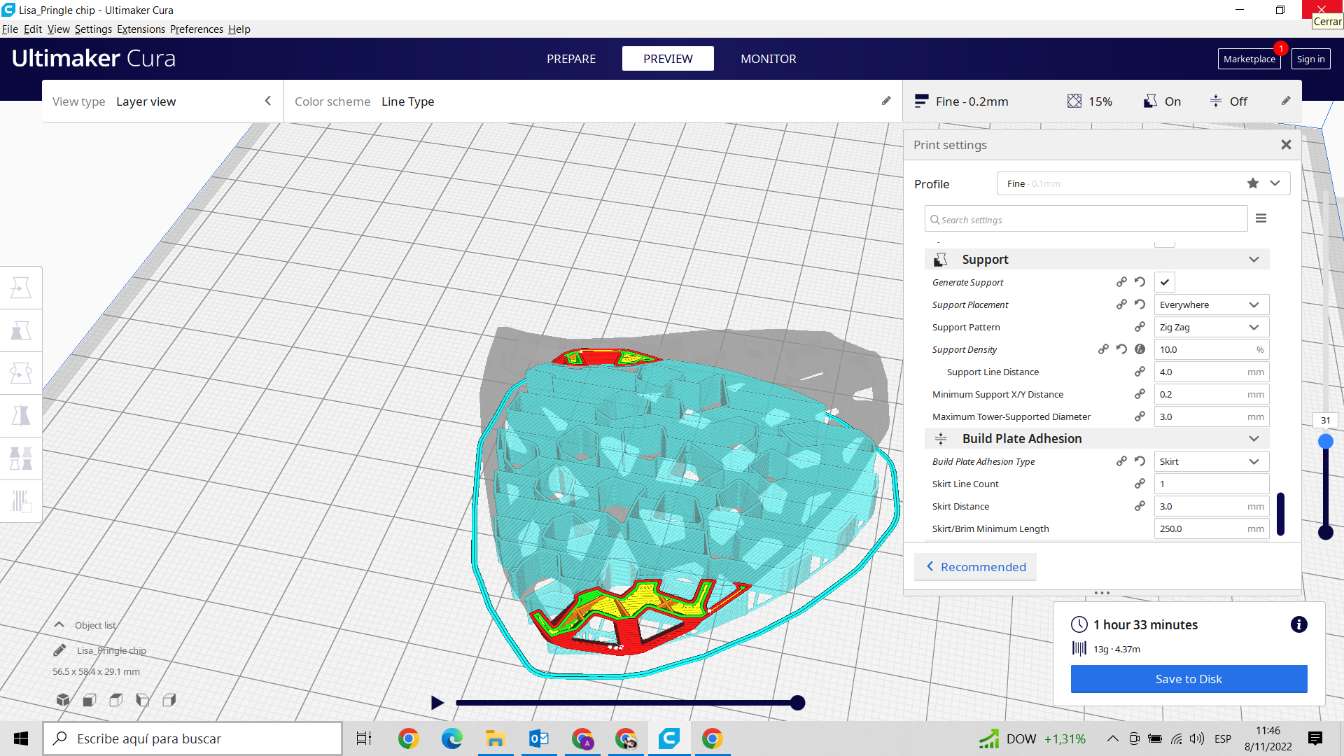This screenshot has height=756, width=1344.
Task: Select the Scale tool in left toolbar
Action: click(x=21, y=331)
